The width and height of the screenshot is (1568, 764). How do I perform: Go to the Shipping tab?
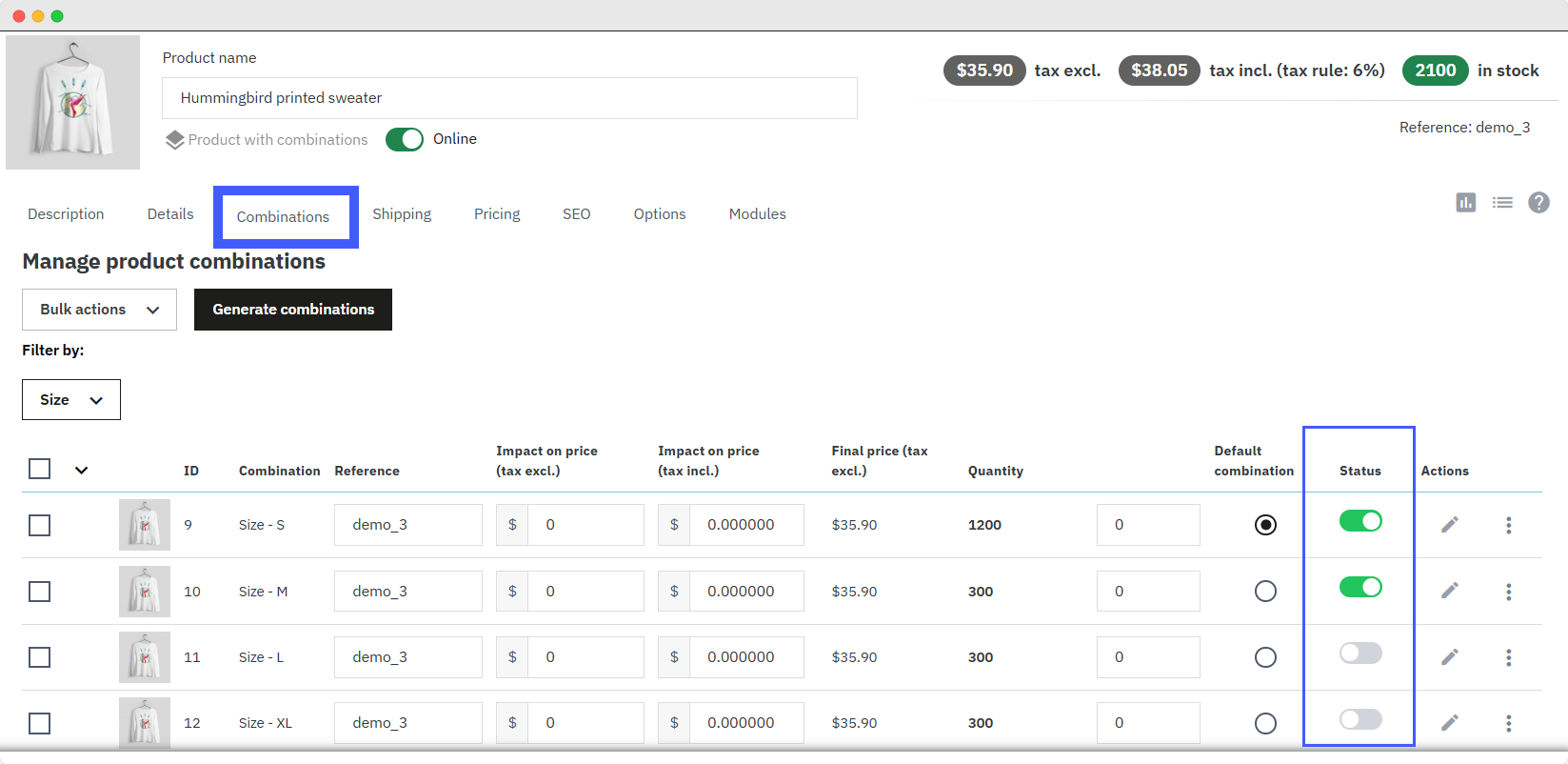coord(402,214)
